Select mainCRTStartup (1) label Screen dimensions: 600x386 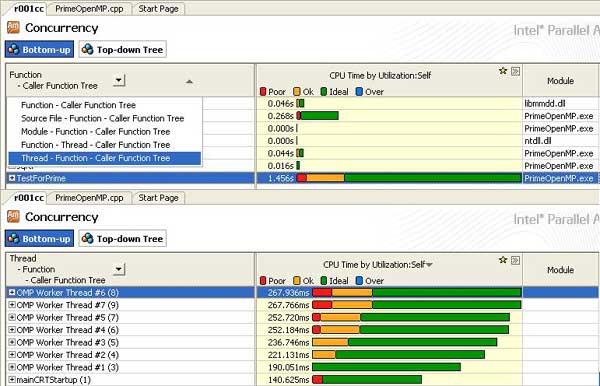pyautogui.click(x=54, y=380)
